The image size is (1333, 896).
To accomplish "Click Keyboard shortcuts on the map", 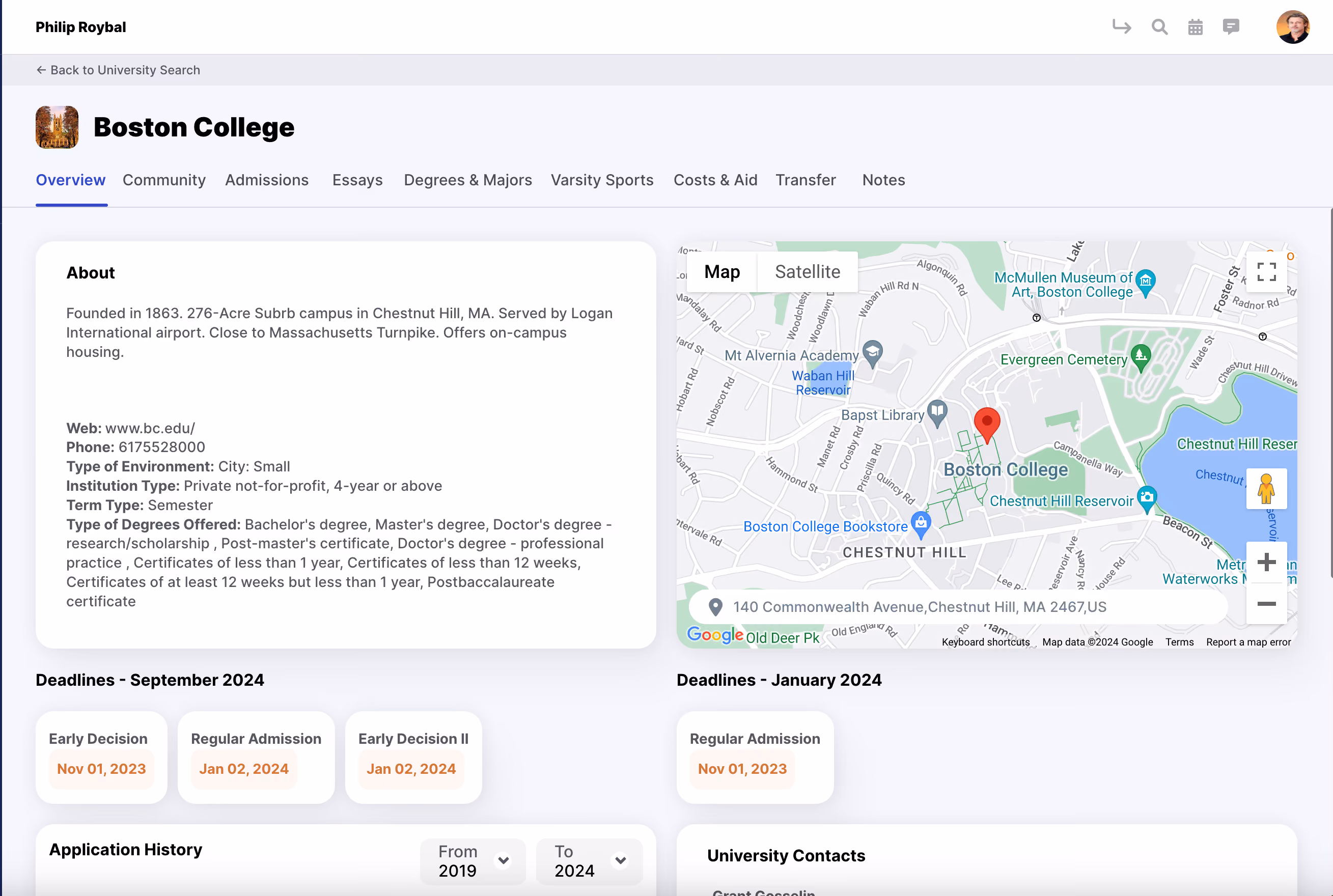I will tap(986, 642).
